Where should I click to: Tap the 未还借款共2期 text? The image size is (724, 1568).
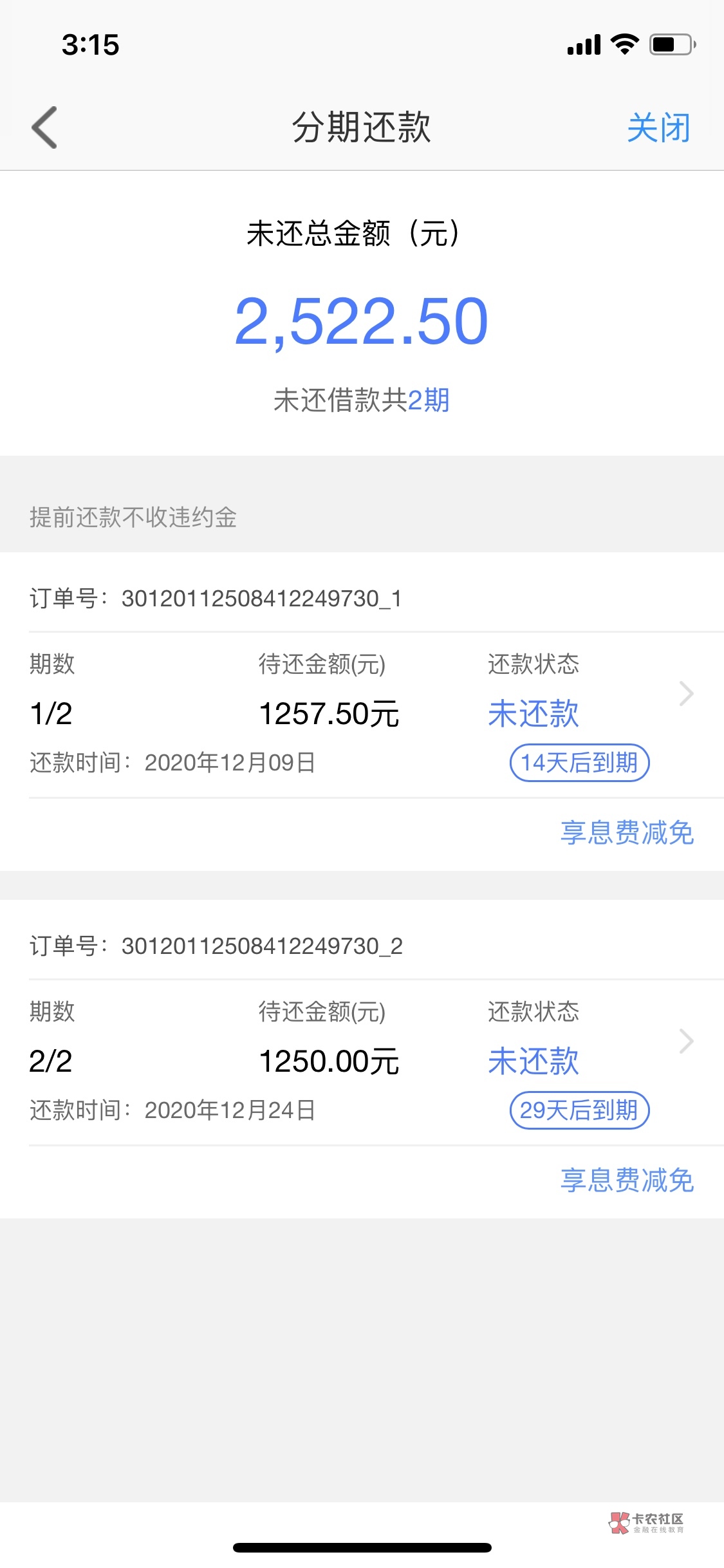point(362,400)
